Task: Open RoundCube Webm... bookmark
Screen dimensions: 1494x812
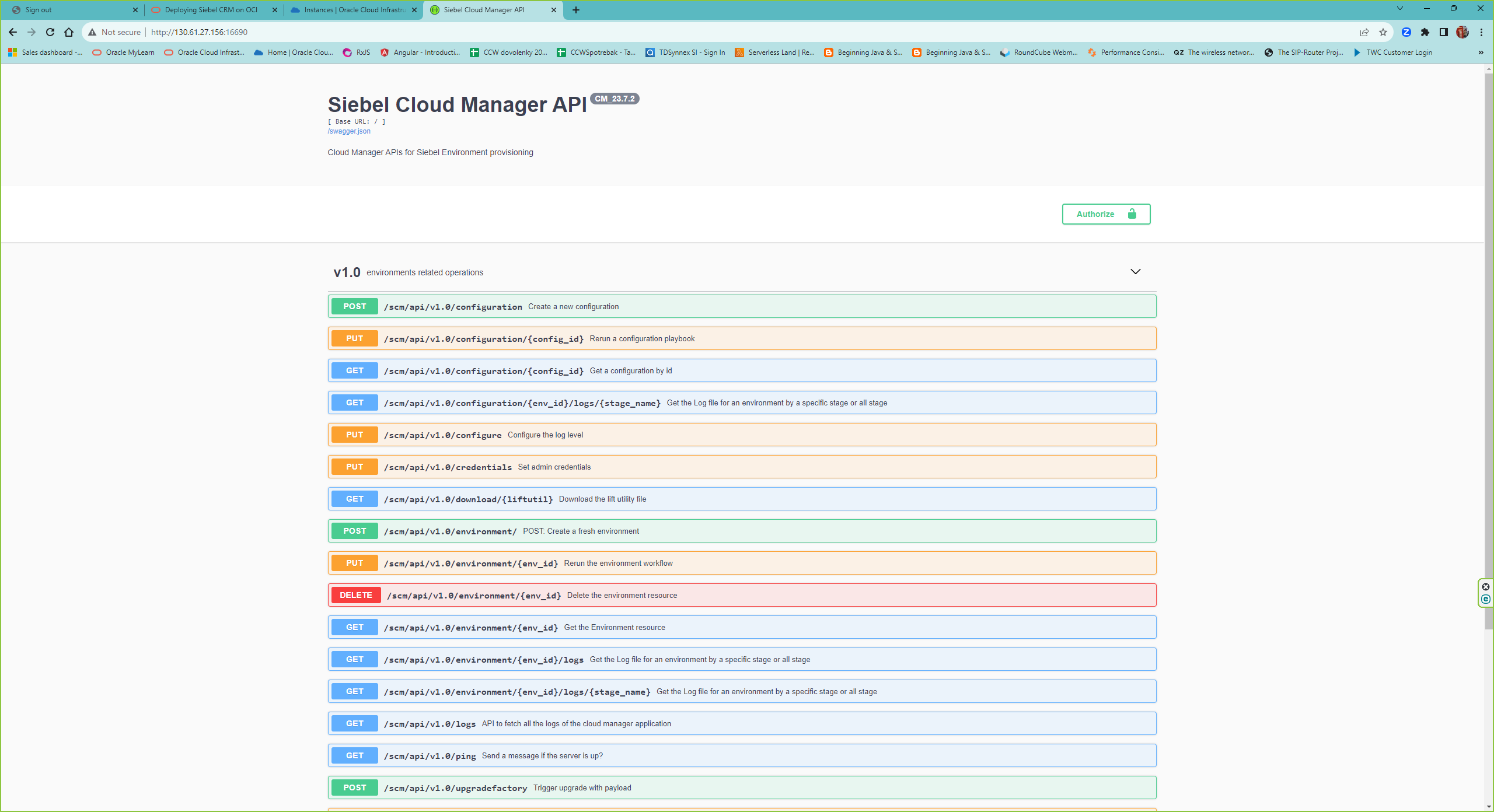Action: [x=1039, y=52]
